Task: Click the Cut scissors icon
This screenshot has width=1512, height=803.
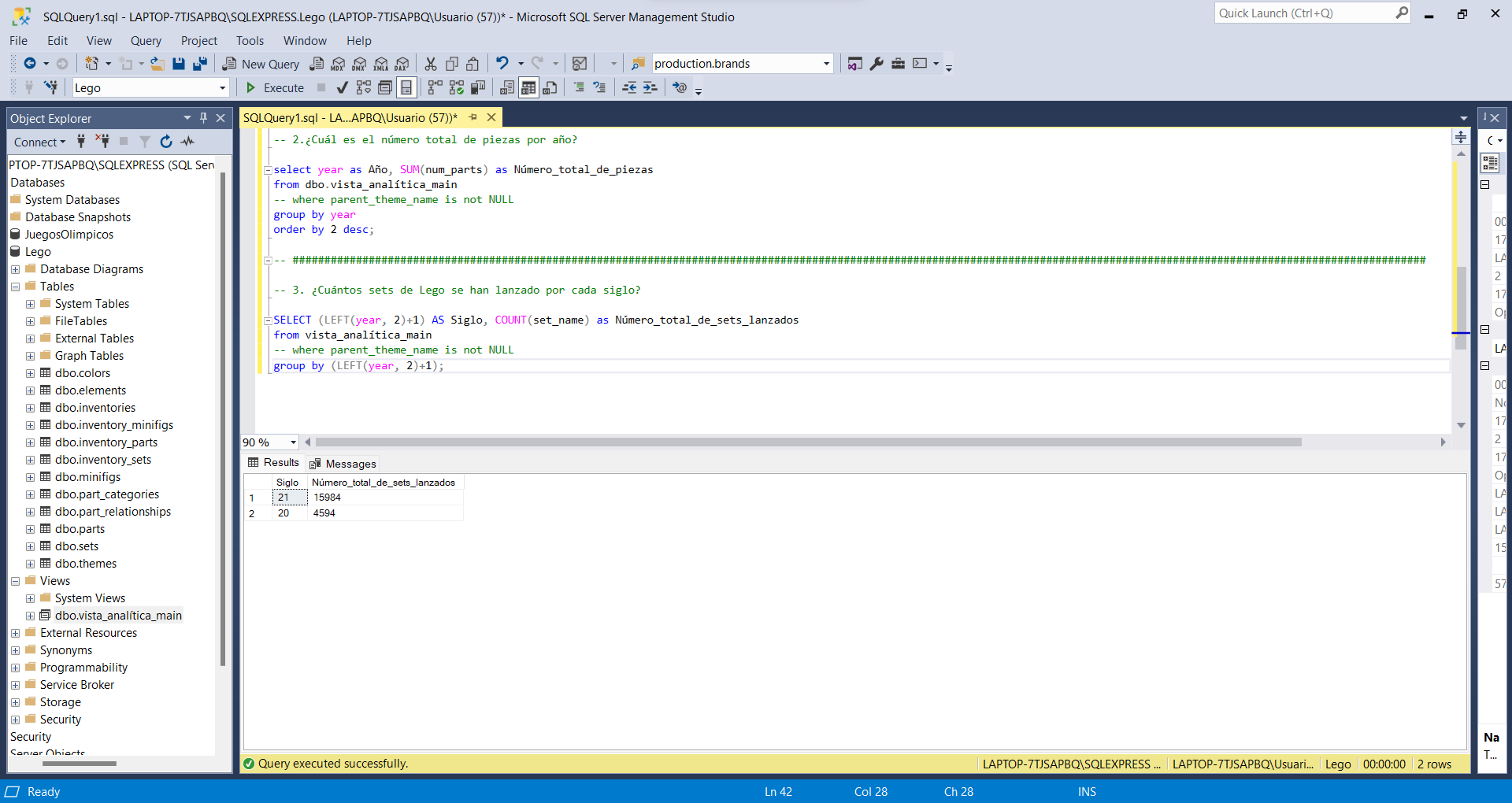Action: (x=431, y=64)
